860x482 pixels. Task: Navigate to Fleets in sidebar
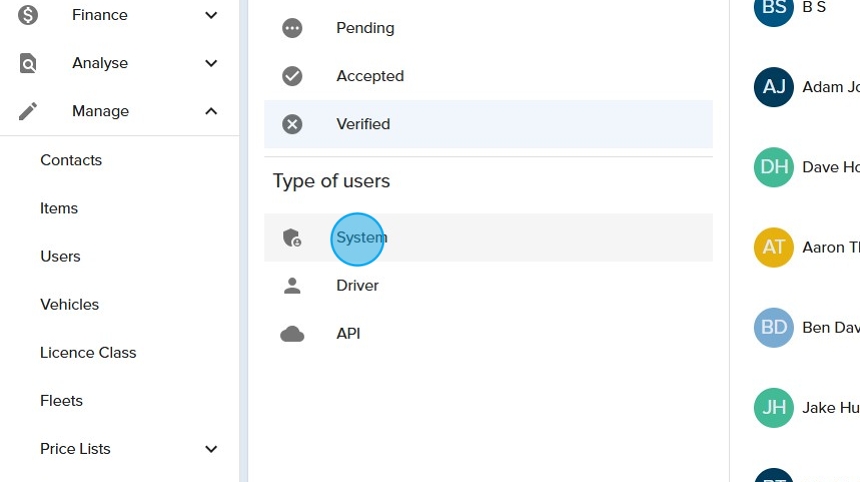(61, 400)
